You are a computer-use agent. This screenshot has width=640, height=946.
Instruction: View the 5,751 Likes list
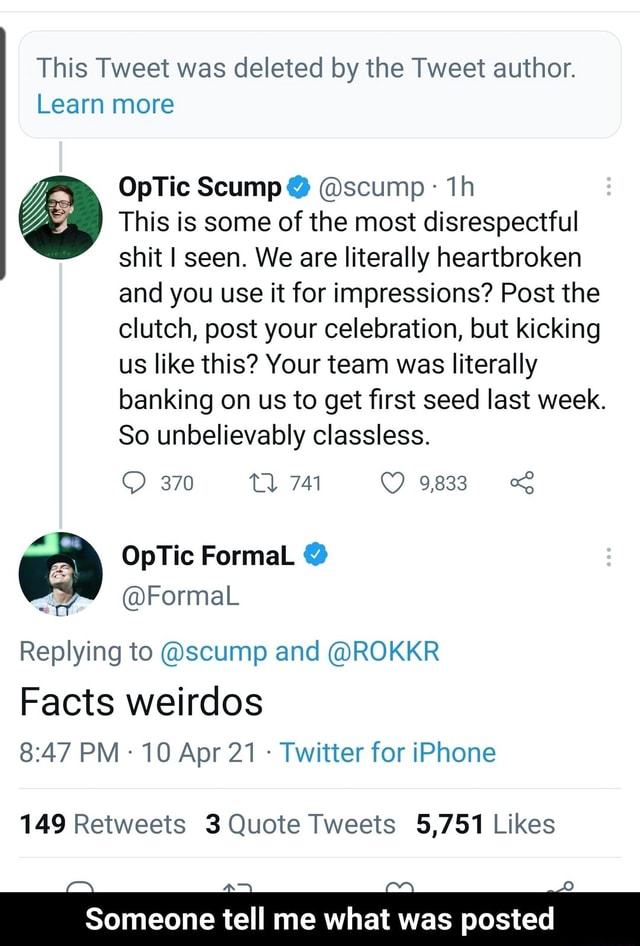point(485,823)
